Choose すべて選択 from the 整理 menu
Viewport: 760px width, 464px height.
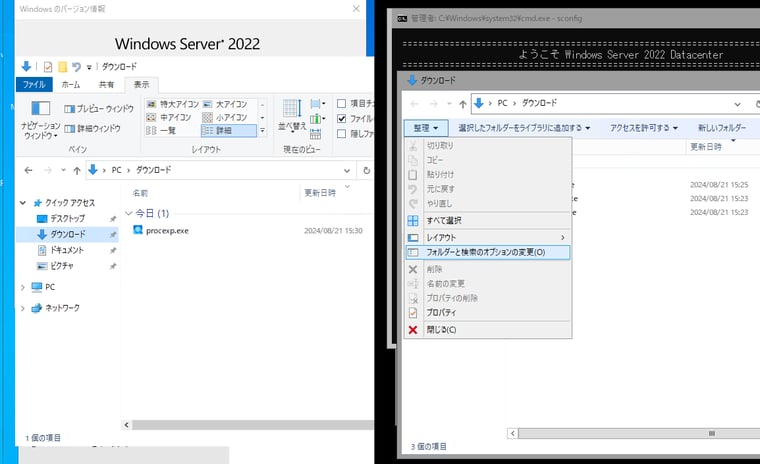click(488, 221)
